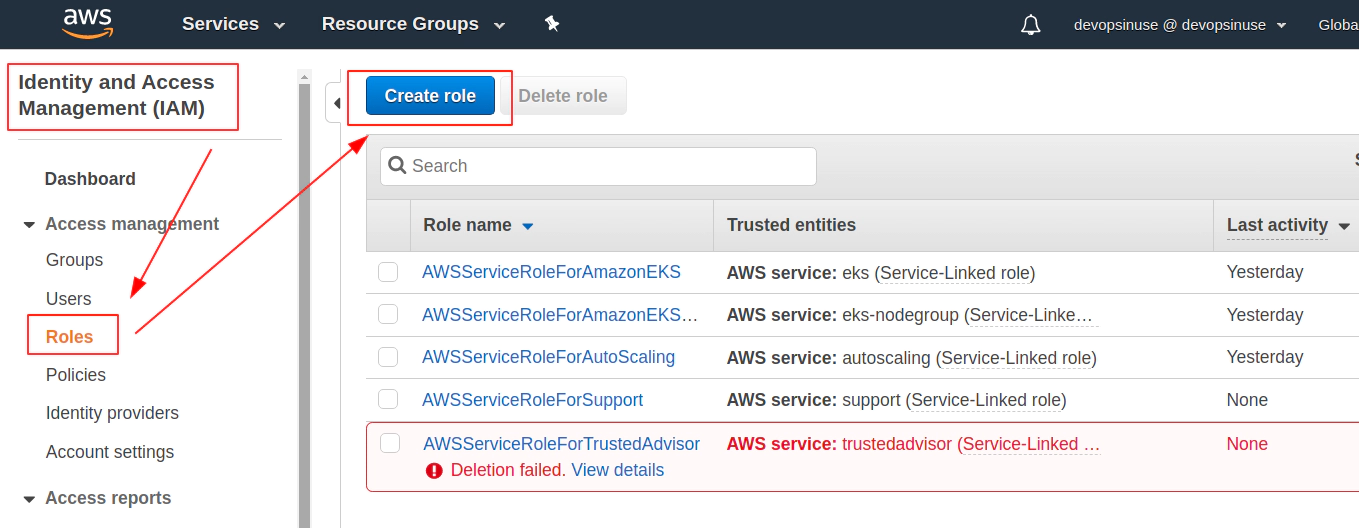Select checkbox for AWSServiceRoleForSupport

tap(388, 400)
